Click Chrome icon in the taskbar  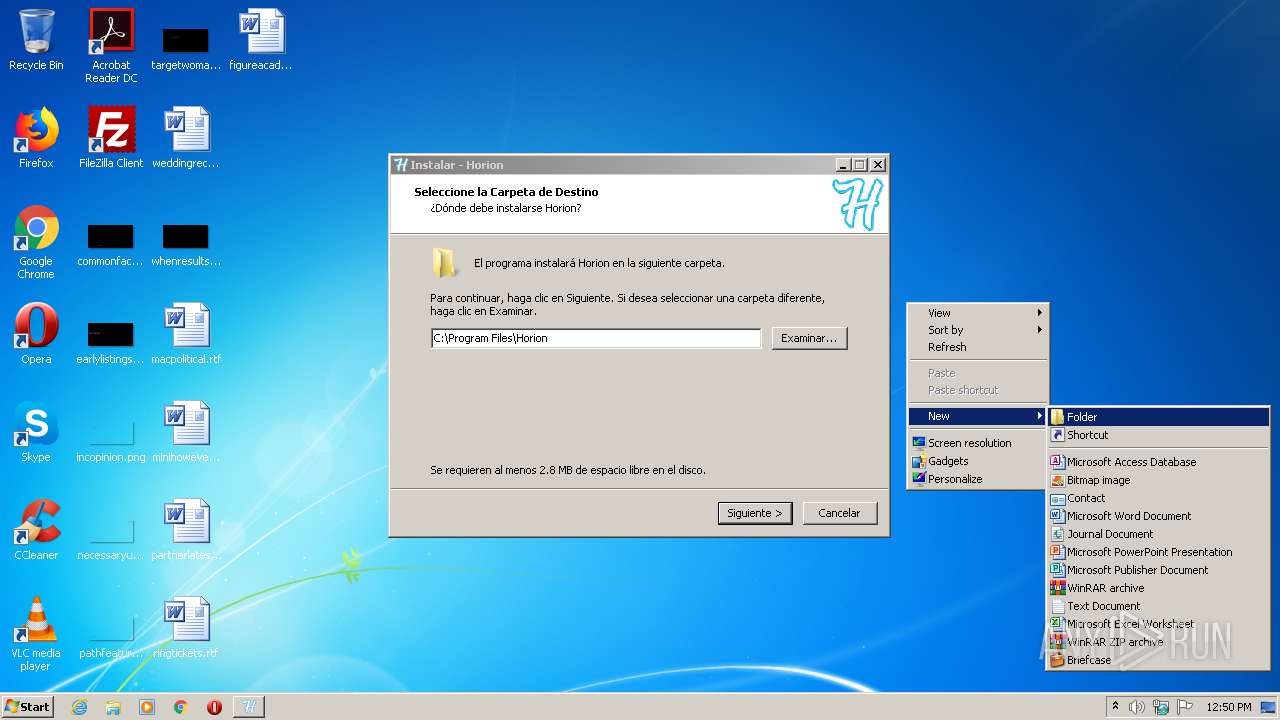point(181,707)
